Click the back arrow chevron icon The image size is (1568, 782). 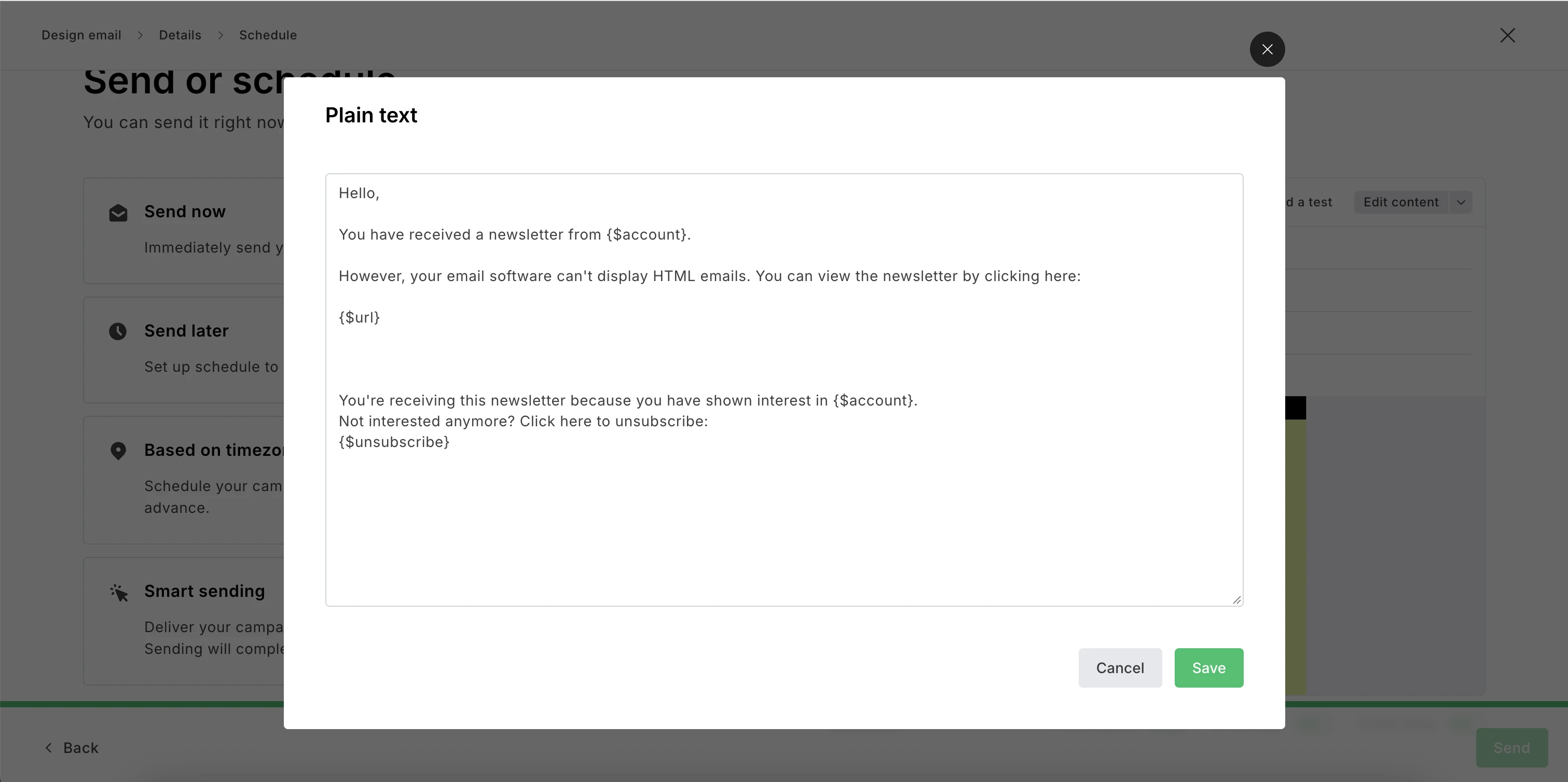pyautogui.click(x=49, y=747)
